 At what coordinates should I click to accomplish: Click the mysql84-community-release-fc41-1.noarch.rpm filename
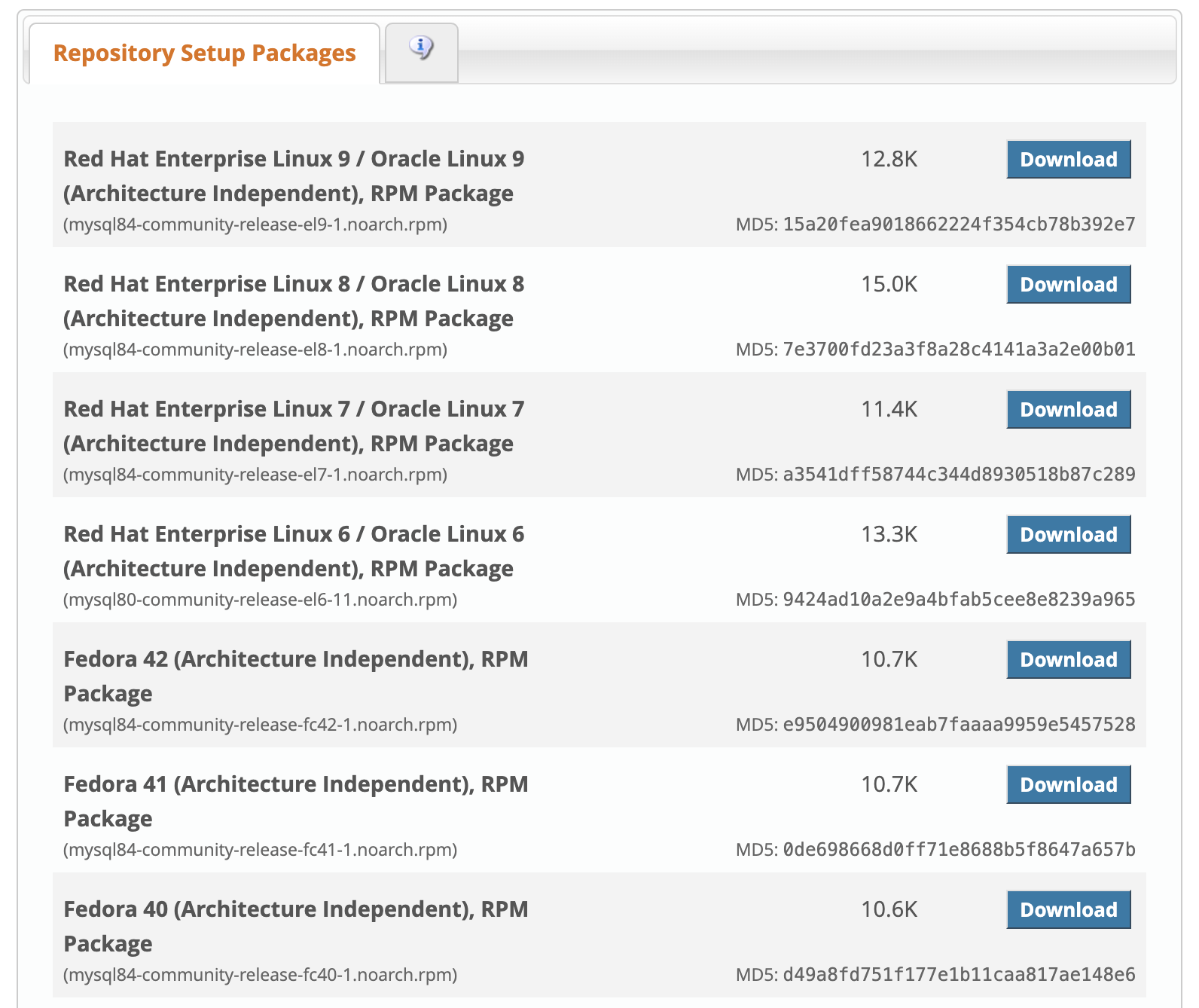pos(260,850)
